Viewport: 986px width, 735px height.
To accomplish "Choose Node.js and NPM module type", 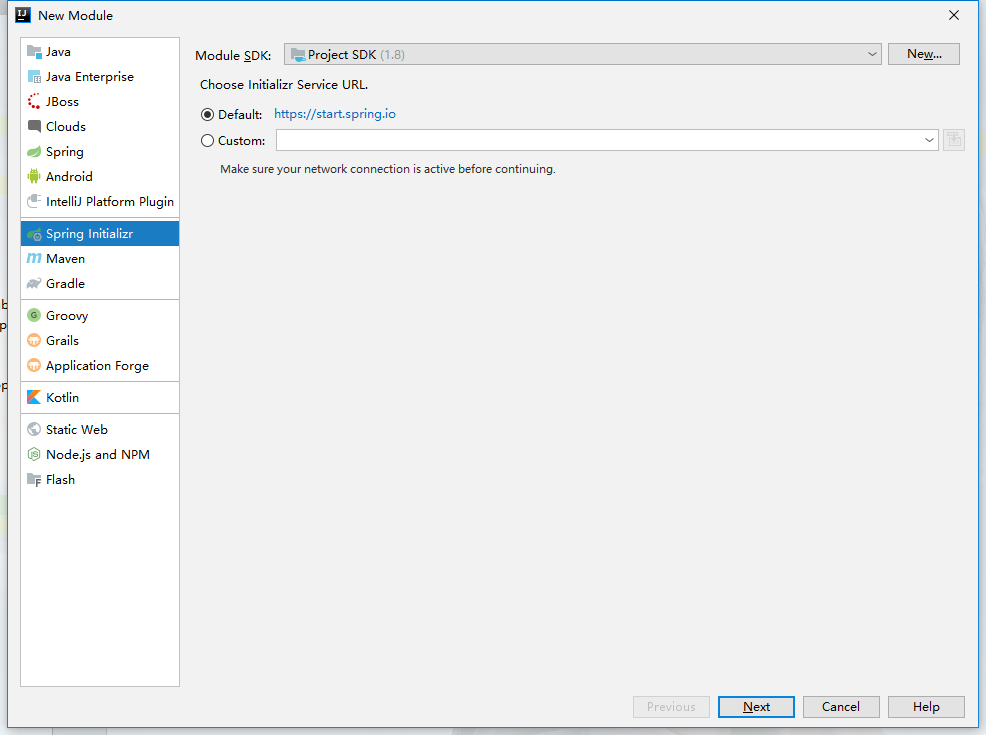I will (100, 455).
